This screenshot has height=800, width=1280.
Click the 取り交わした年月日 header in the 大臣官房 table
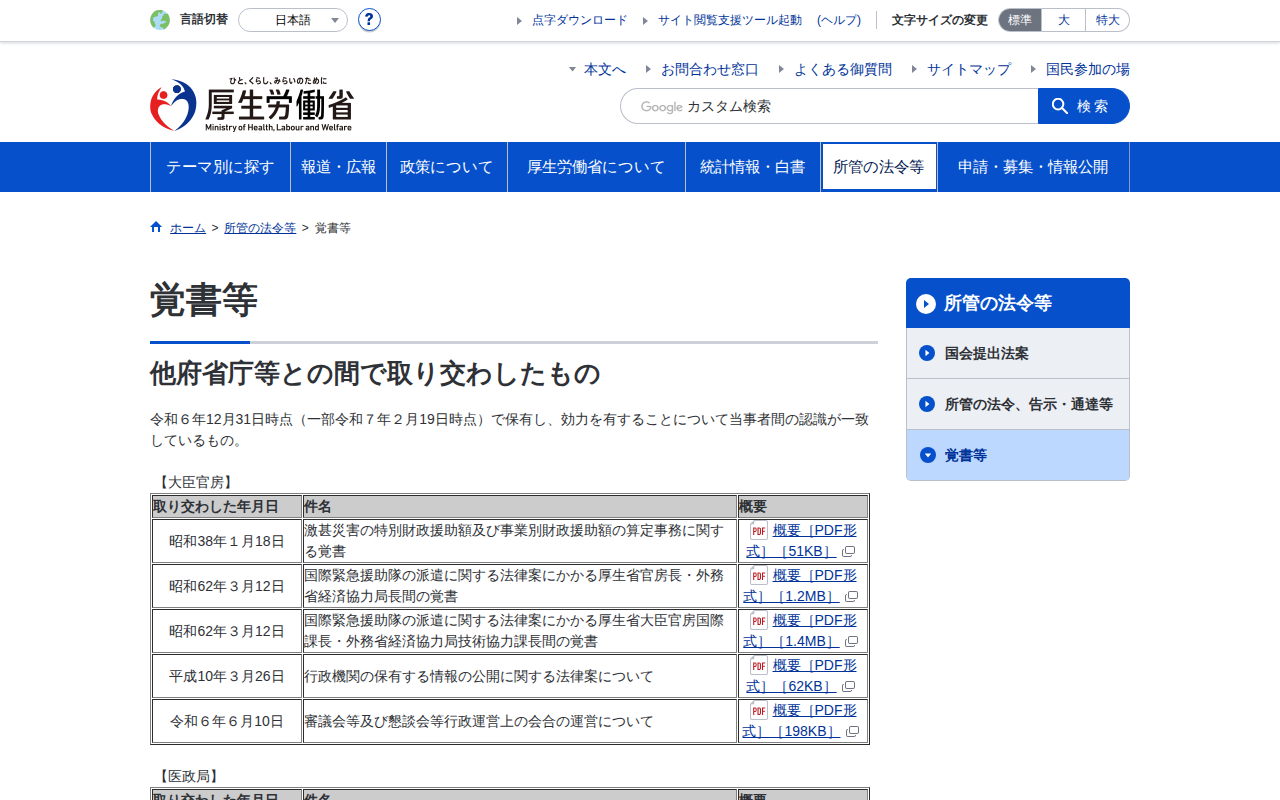pyautogui.click(x=227, y=506)
